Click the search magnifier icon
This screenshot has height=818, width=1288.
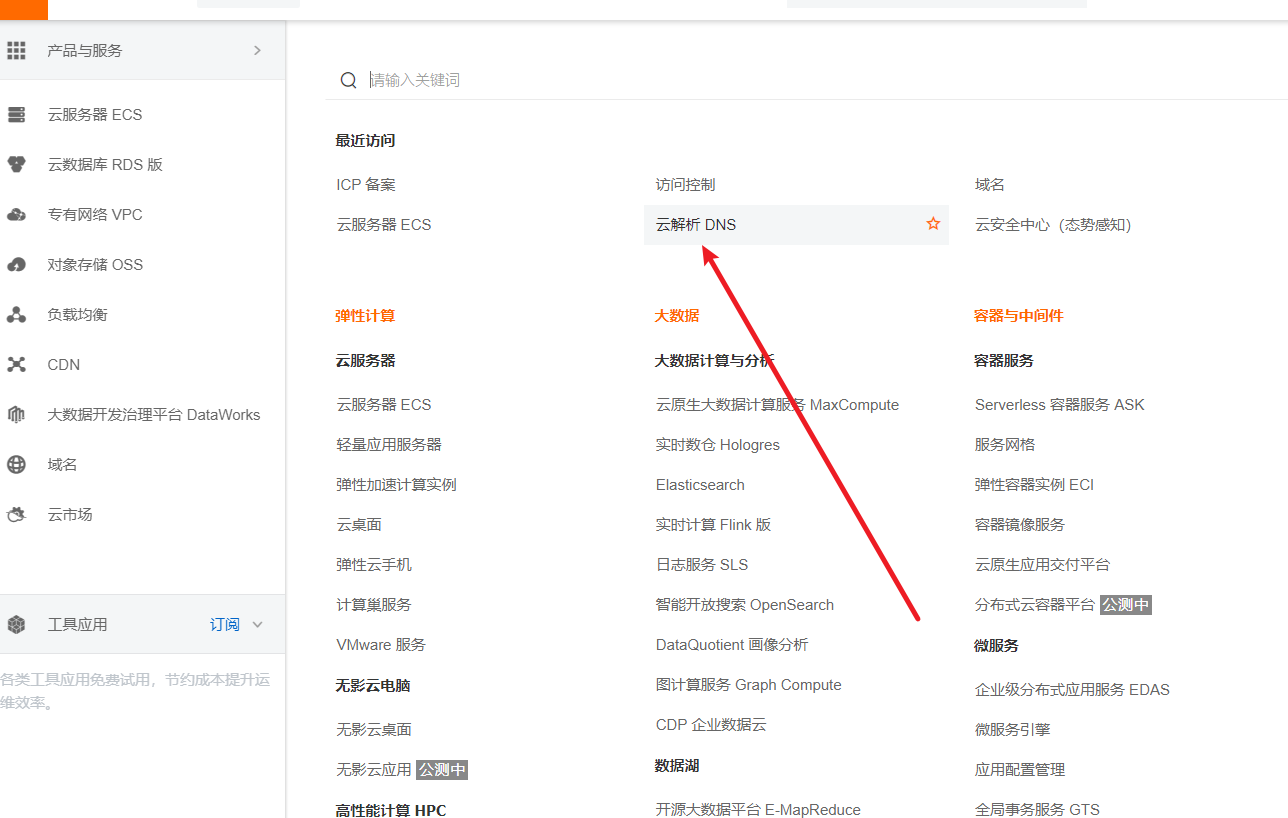click(348, 80)
